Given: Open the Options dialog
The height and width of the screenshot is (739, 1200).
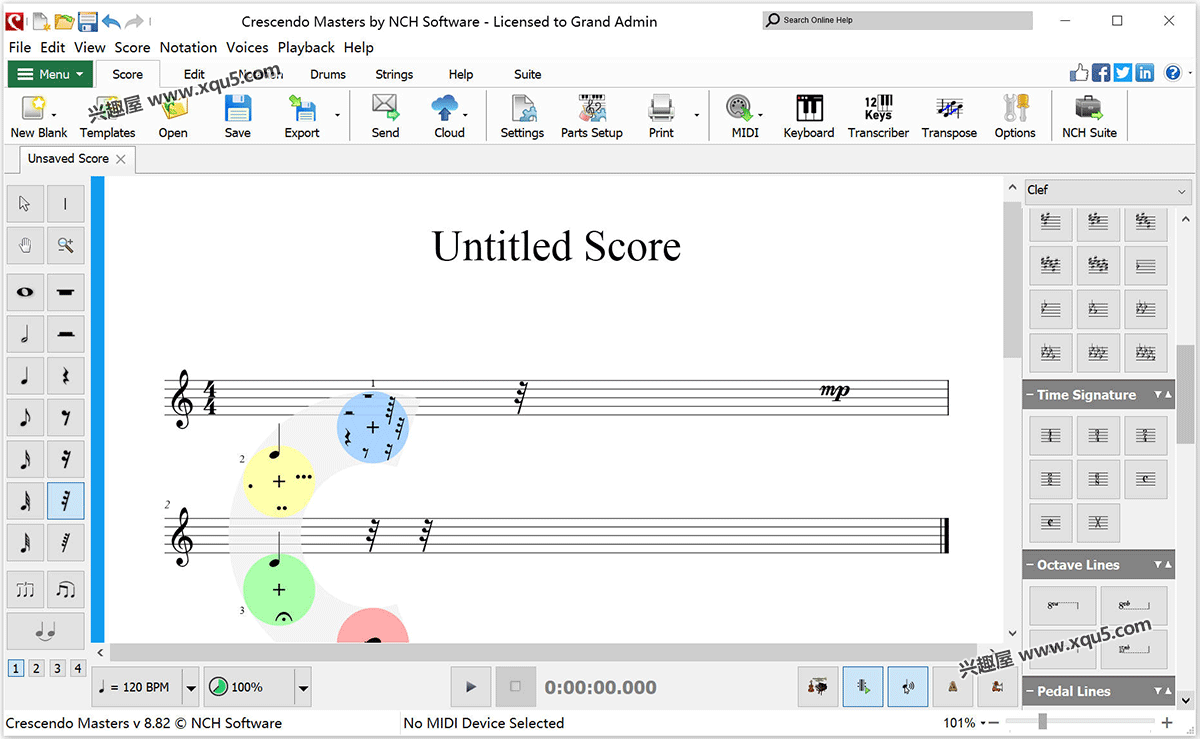Looking at the screenshot, I should coord(1015,115).
